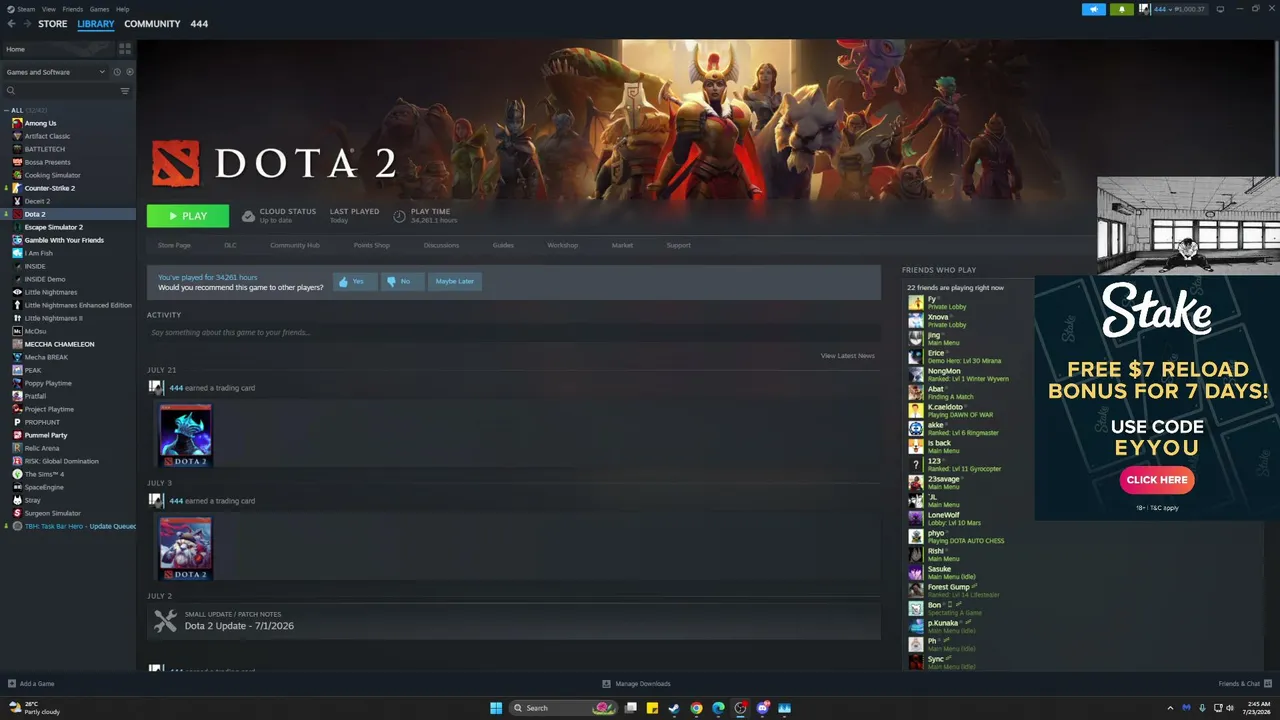Toggle the ready-to-play filter icon
Viewport: 1280px width, 720px height.
129,72
